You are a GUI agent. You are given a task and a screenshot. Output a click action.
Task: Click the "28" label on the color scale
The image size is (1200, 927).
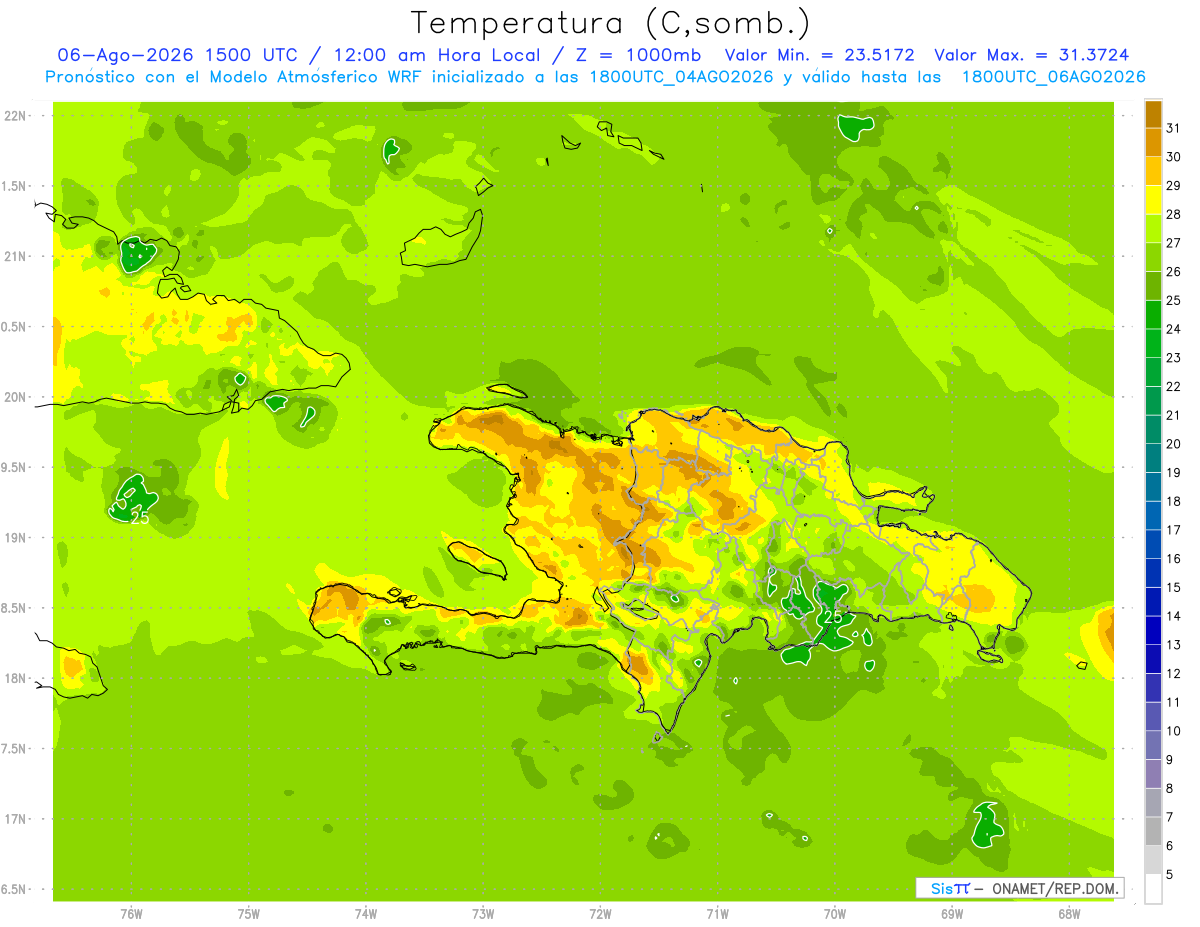[x=1174, y=214]
